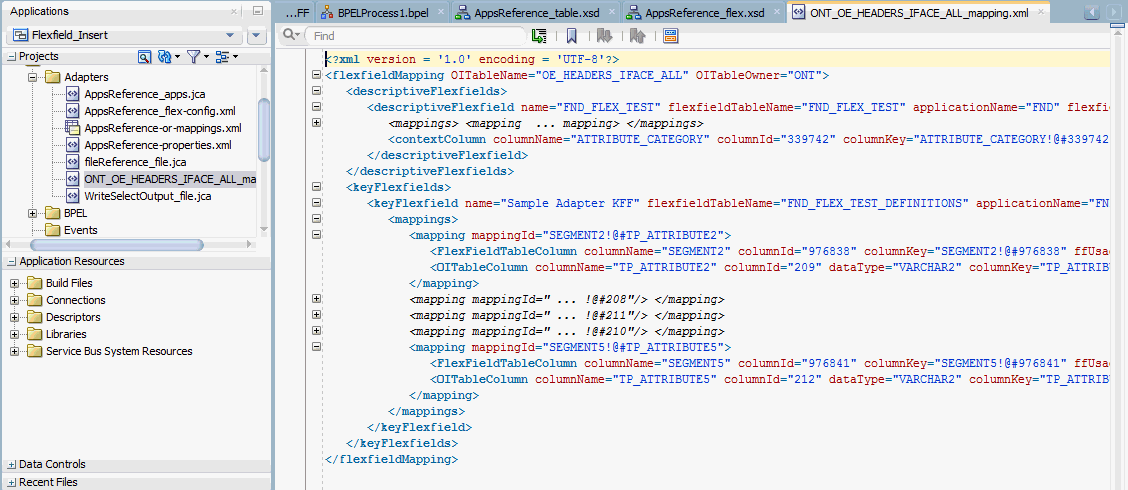Expand the Connections node

[x=15, y=300]
